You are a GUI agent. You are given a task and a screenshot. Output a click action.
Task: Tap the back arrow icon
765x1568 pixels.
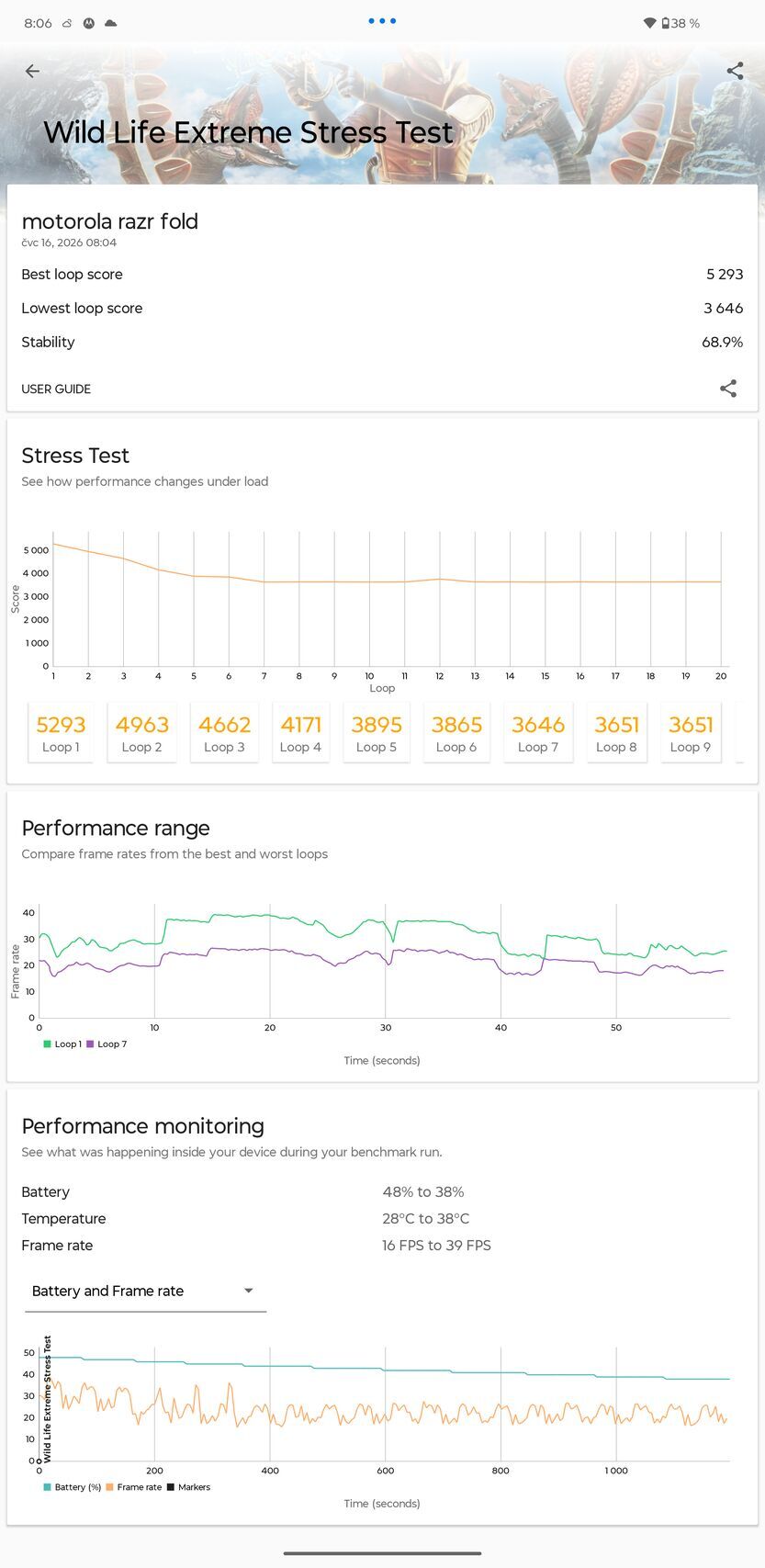32,71
